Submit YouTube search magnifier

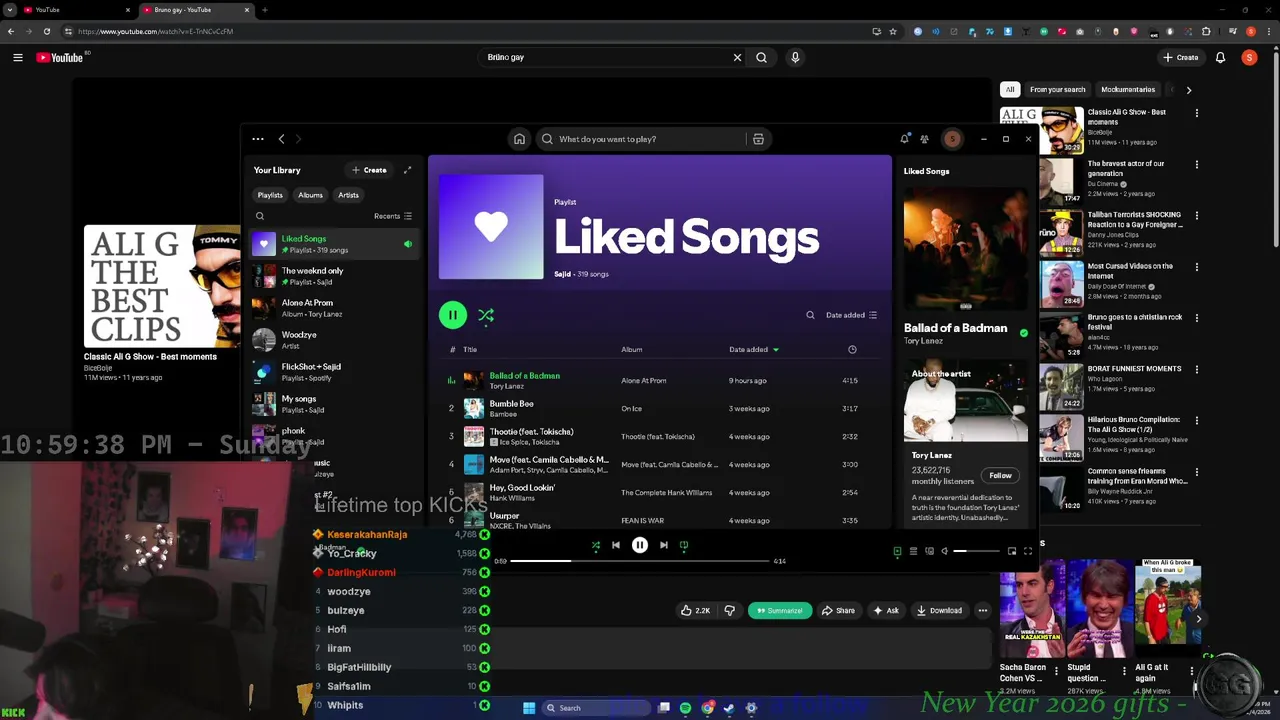[x=762, y=57]
